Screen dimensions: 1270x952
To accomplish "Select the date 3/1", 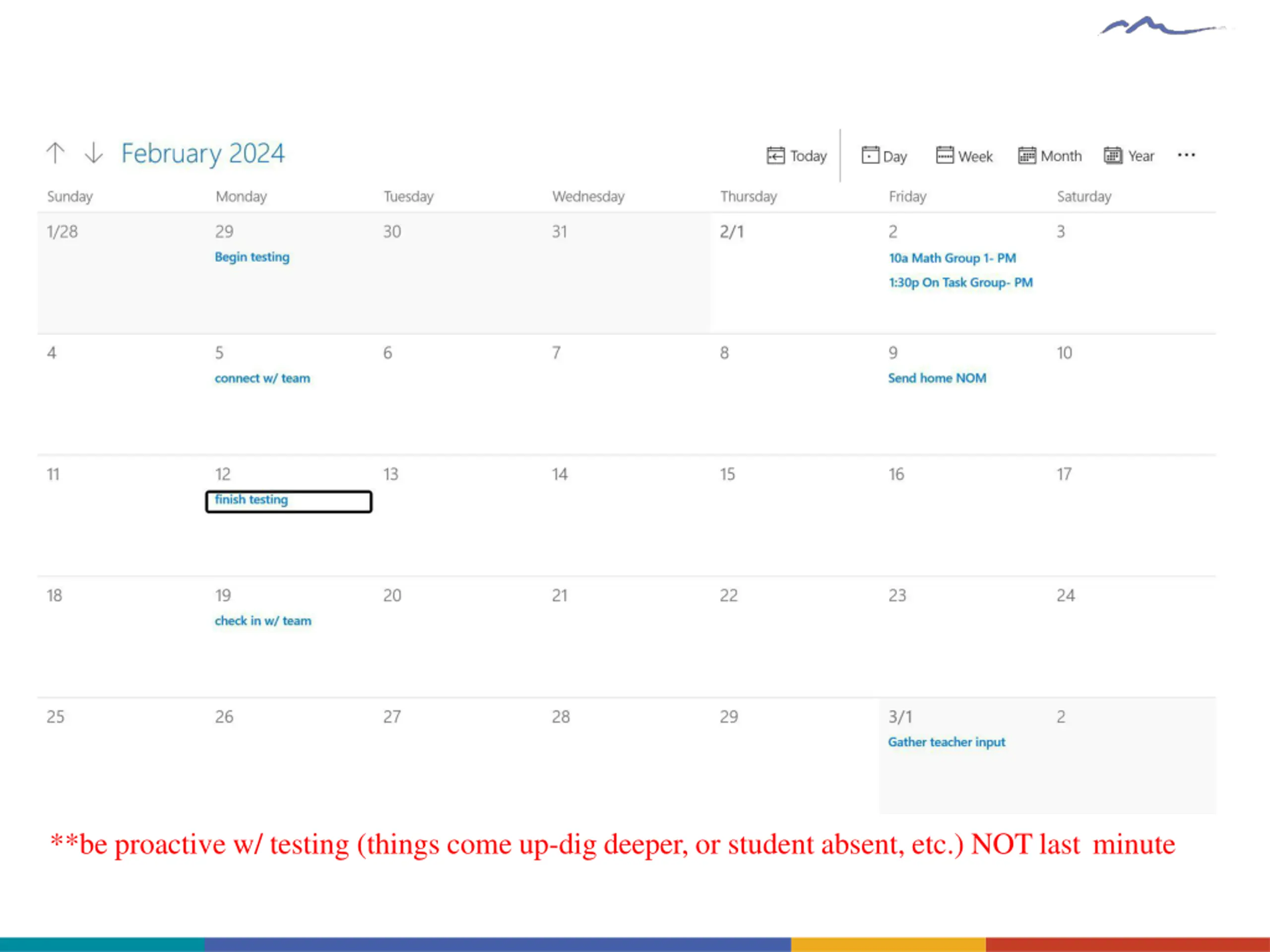I will 900,716.
